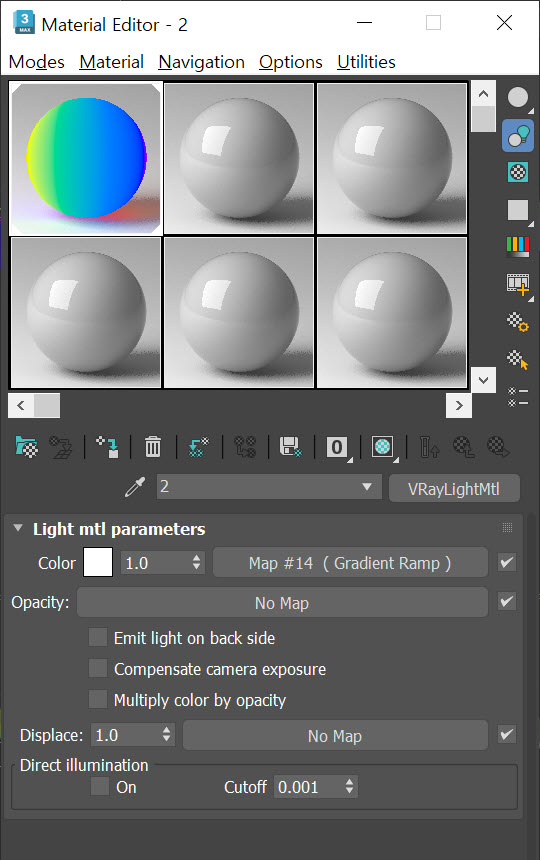Open Sample UV Tiling icon
The width and height of the screenshot is (540, 860).
[518, 210]
